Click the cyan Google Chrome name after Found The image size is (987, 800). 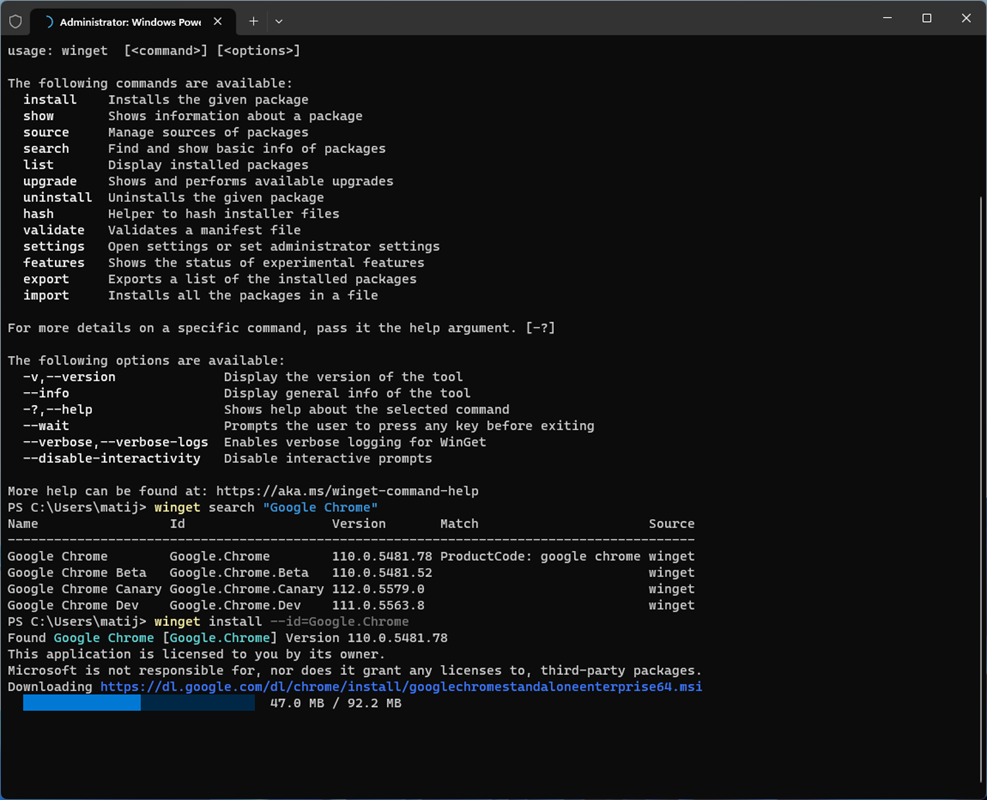tap(104, 638)
